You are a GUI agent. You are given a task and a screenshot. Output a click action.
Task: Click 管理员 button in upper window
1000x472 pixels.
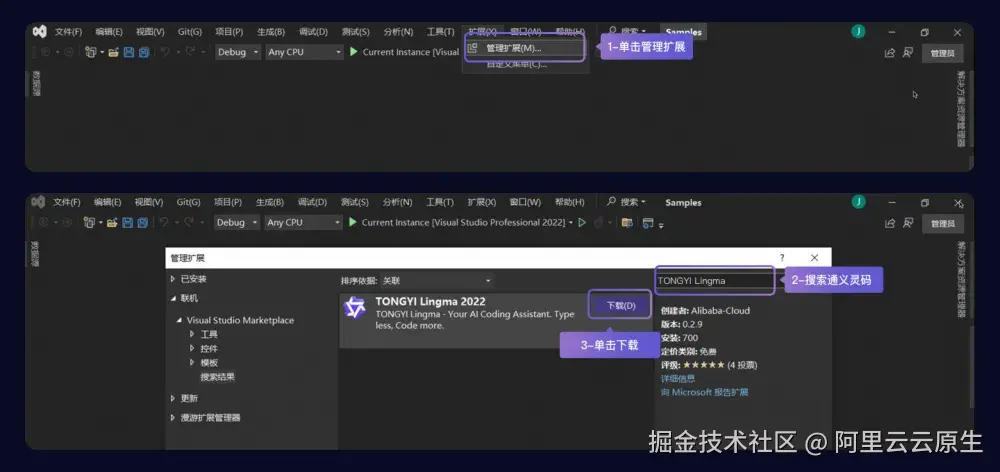point(943,54)
